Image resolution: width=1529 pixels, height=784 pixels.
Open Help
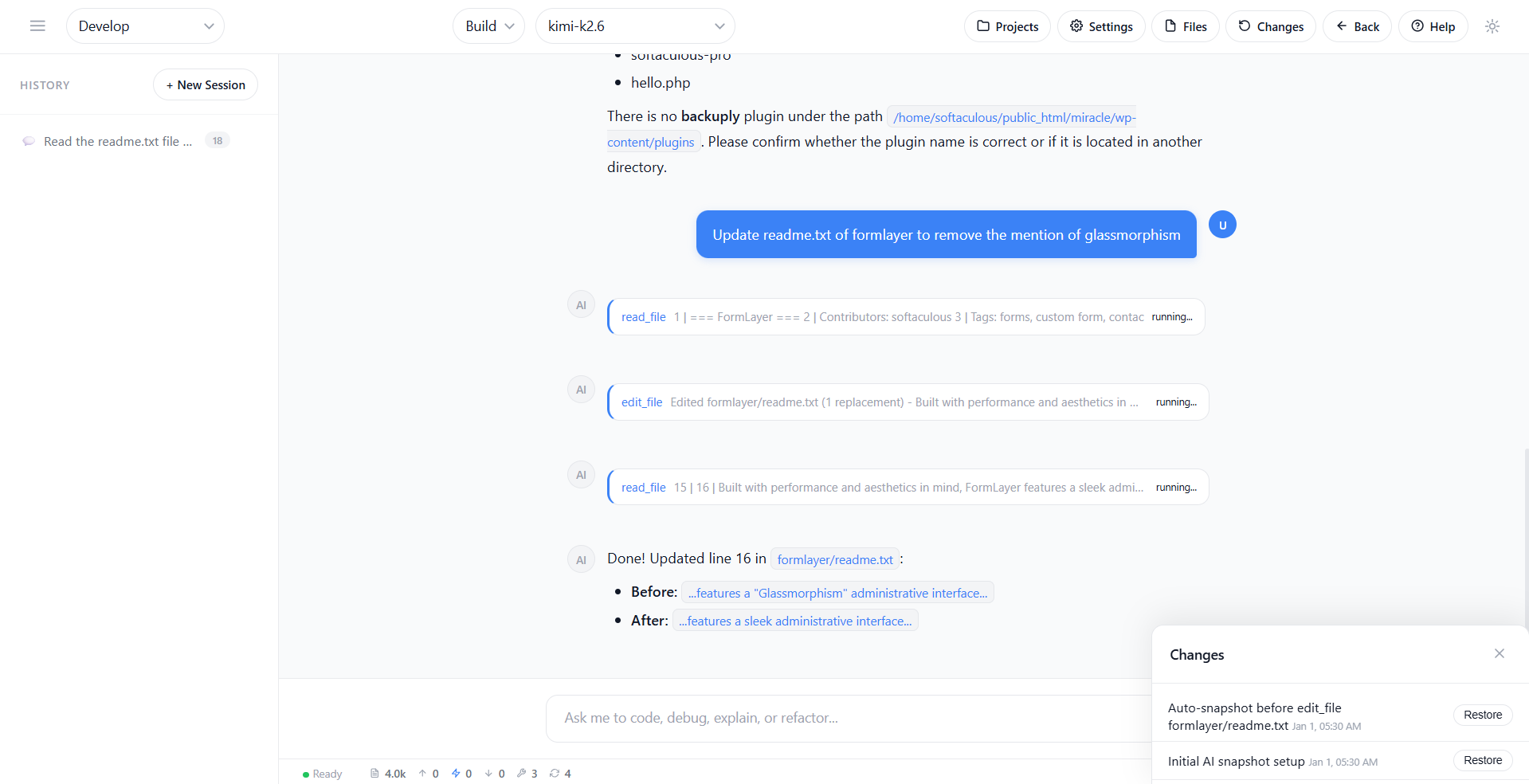[1433, 26]
